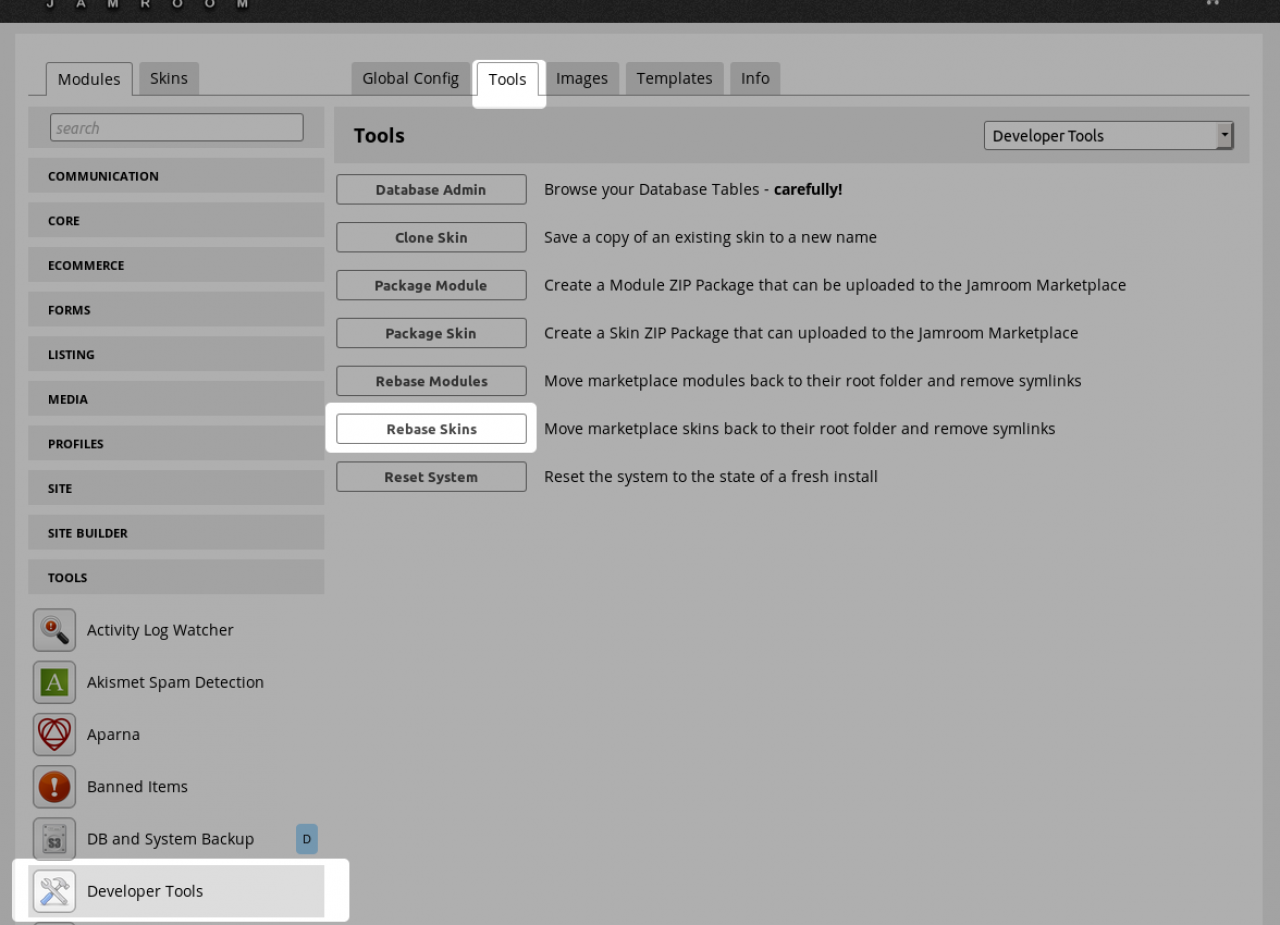1280x925 pixels.
Task: Select DB and System Backup module name
Action: [170, 839]
